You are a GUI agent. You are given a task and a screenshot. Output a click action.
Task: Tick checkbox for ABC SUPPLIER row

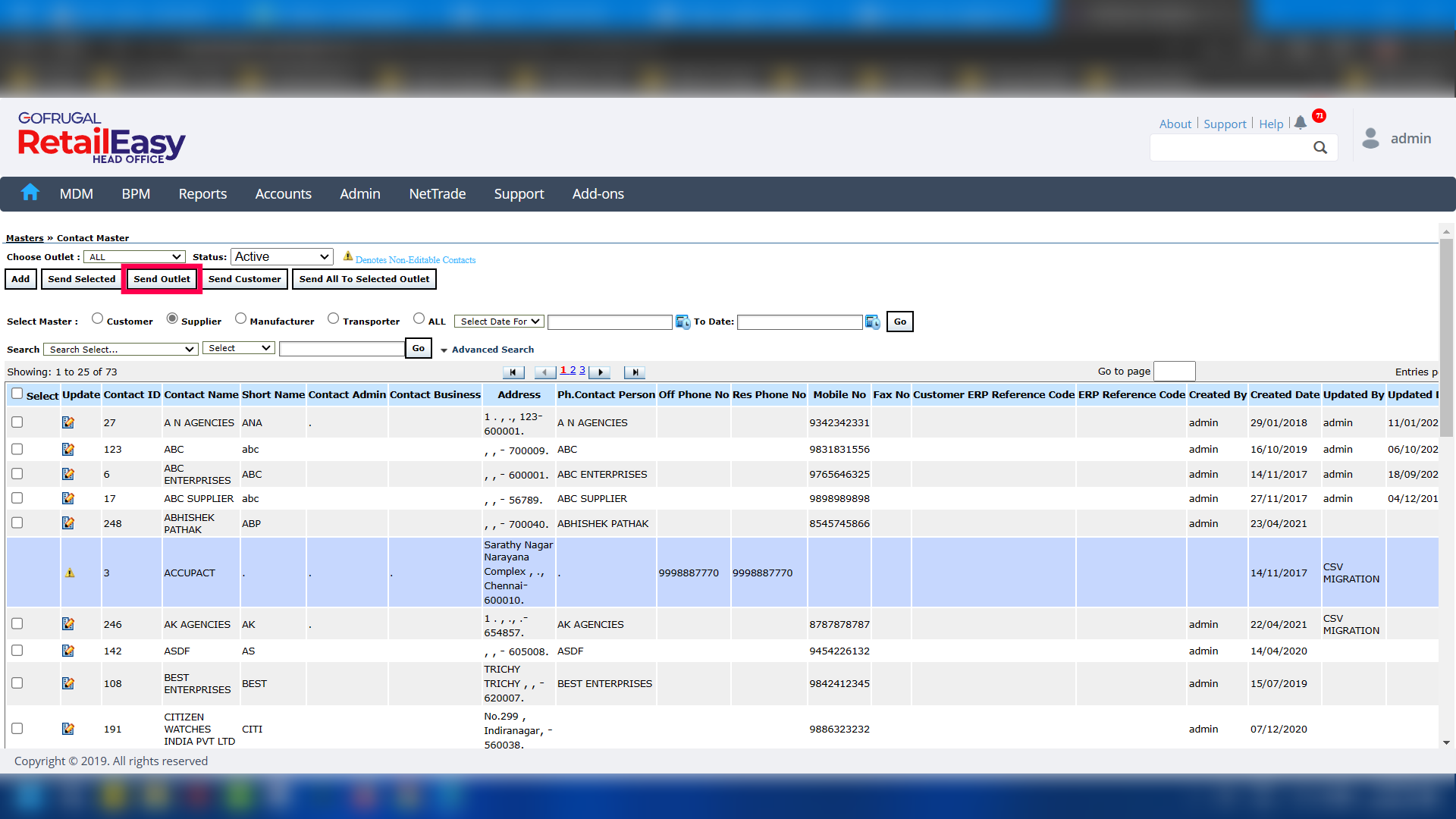(x=17, y=498)
